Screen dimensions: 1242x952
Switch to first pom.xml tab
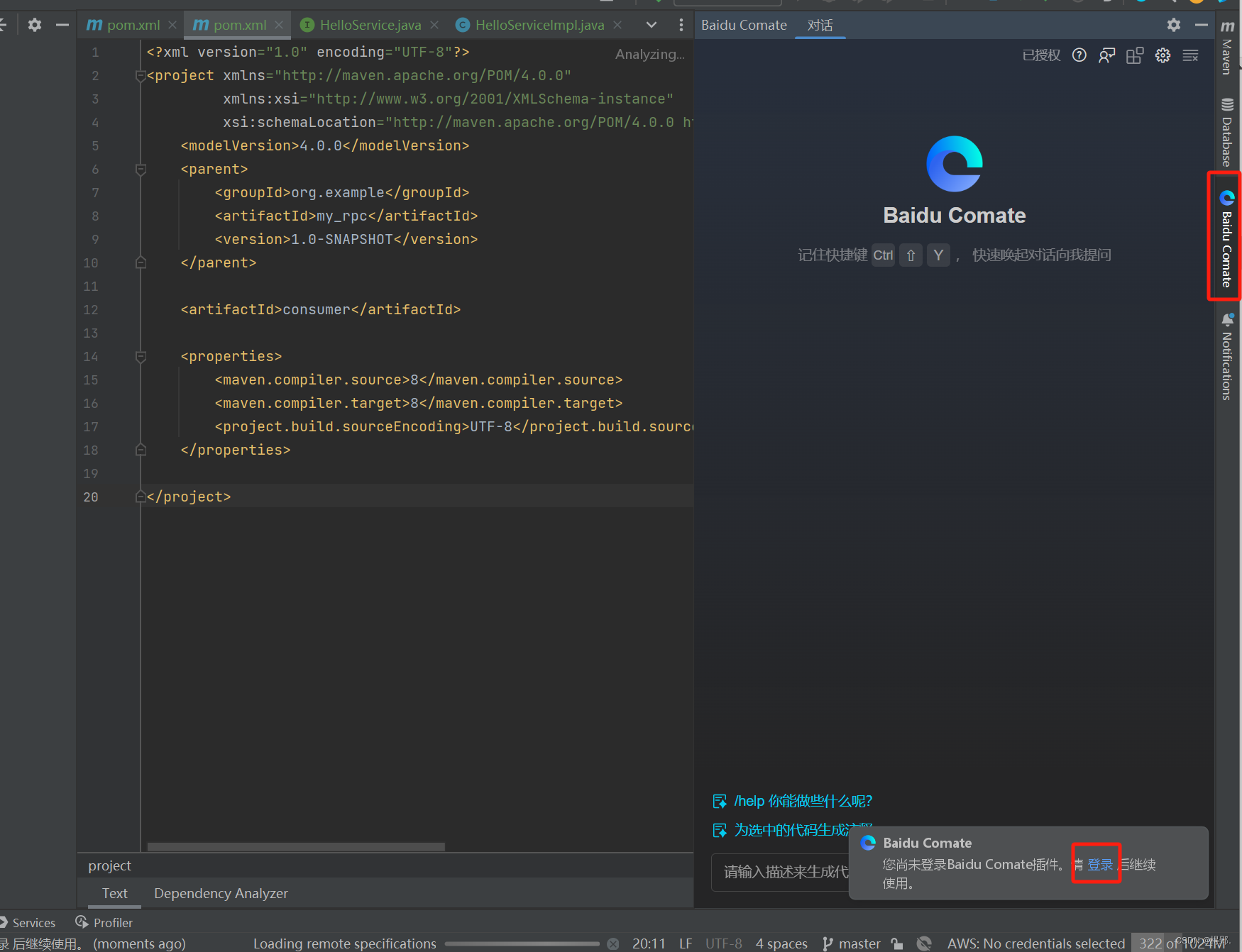pyautogui.click(x=124, y=25)
